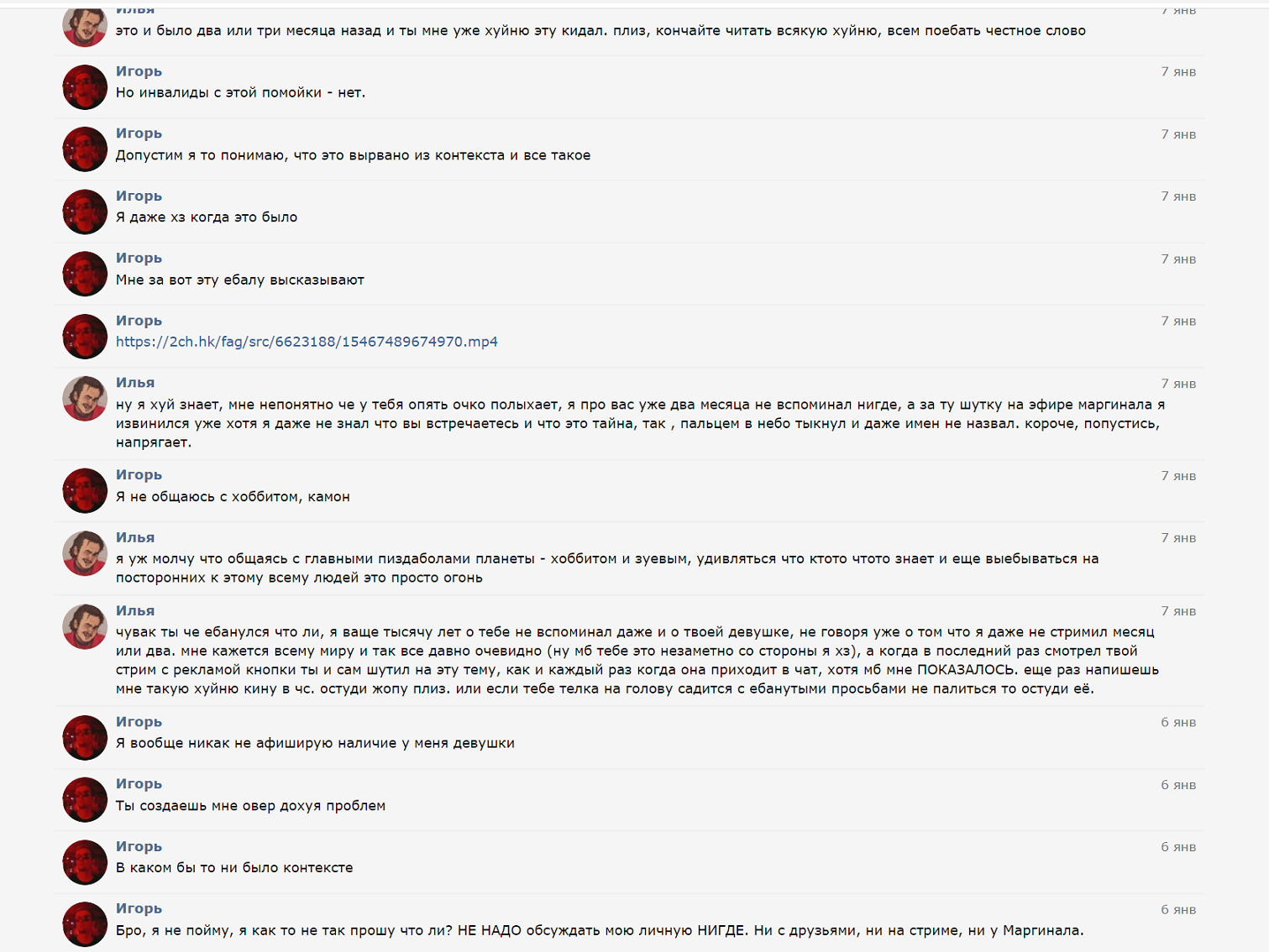Click Игорь's avatar beside 'Но инвалиды с этой помойки'
Image resolution: width=1269 pixels, height=952 pixels.
[85, 87]
